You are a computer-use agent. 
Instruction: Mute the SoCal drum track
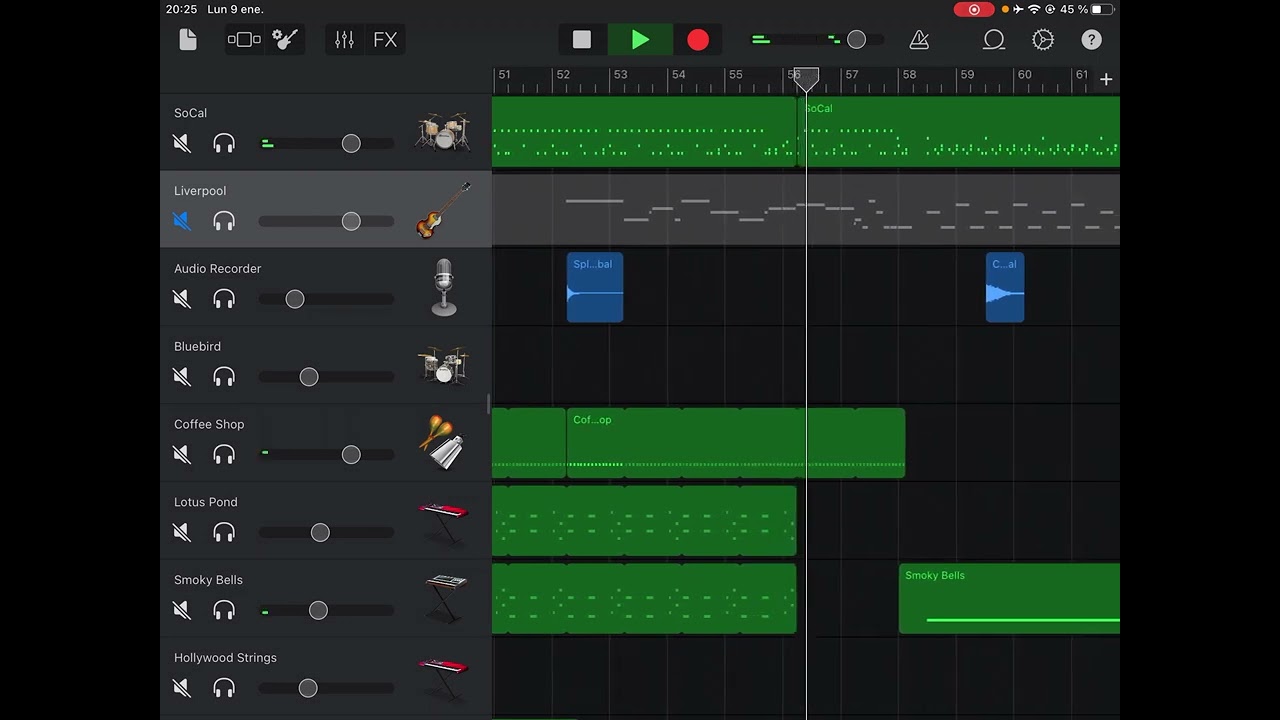point(182,143)
